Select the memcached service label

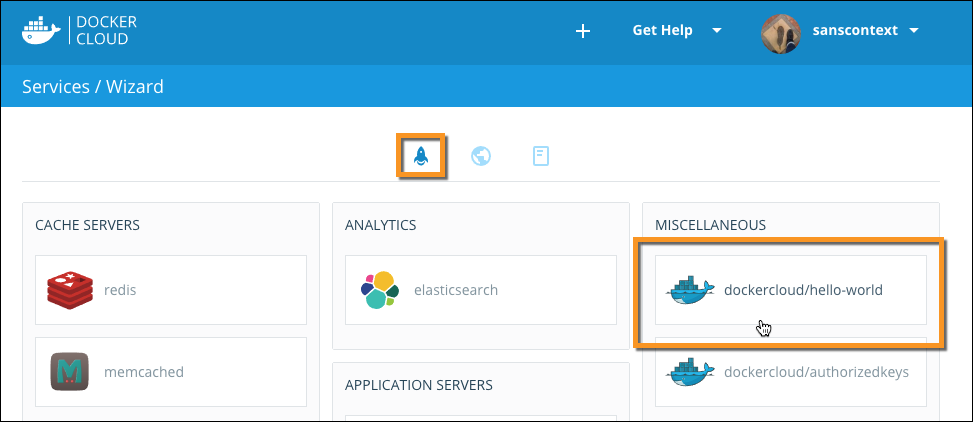pos(143,372)
